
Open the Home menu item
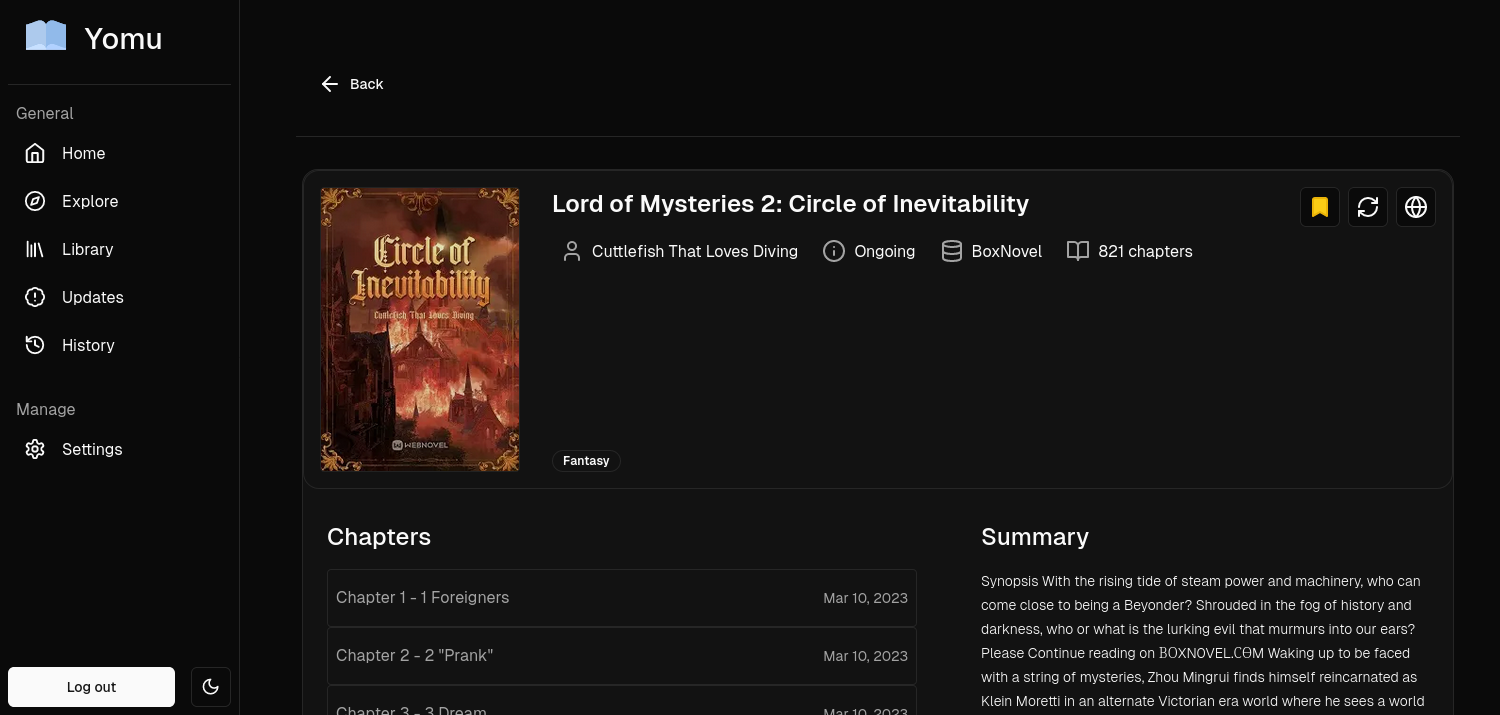120,153
